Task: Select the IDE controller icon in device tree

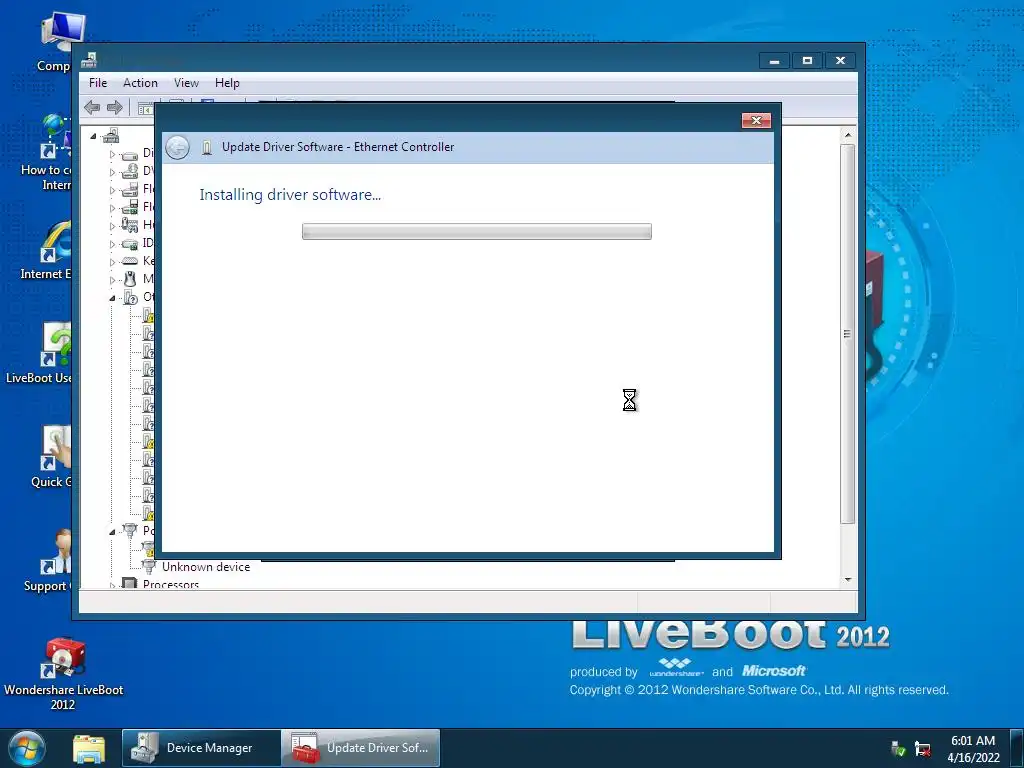Action: point(130,244)
